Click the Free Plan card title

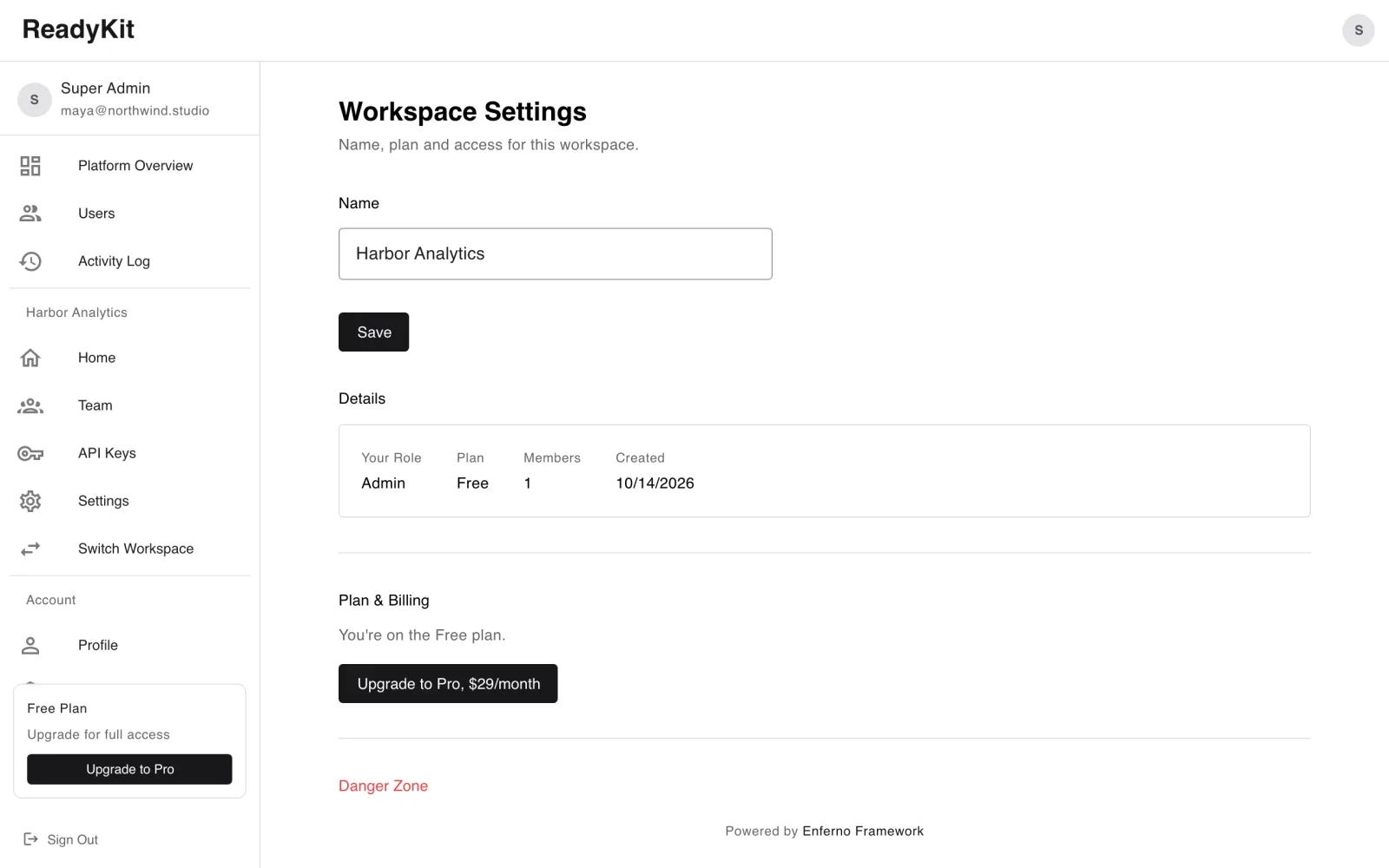57,708
